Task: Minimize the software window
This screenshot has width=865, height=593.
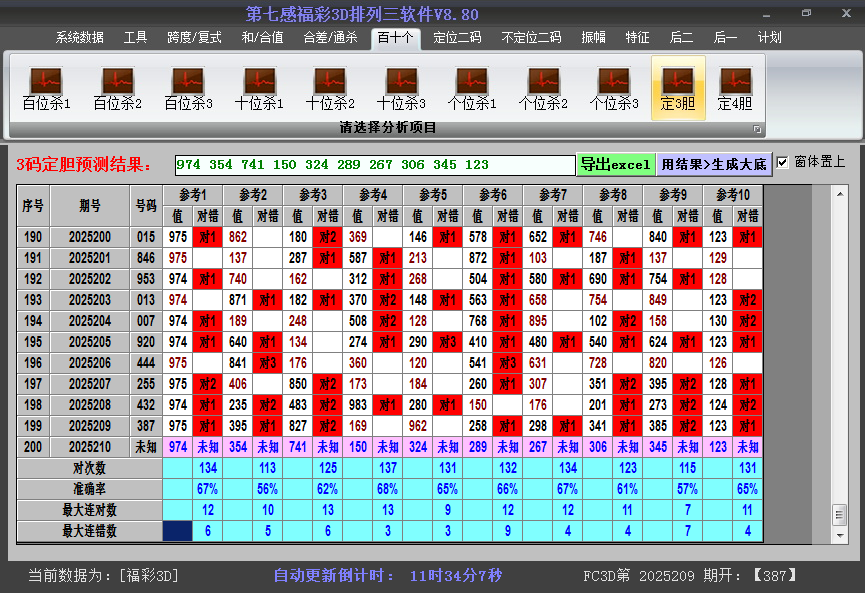Action: 767,14
